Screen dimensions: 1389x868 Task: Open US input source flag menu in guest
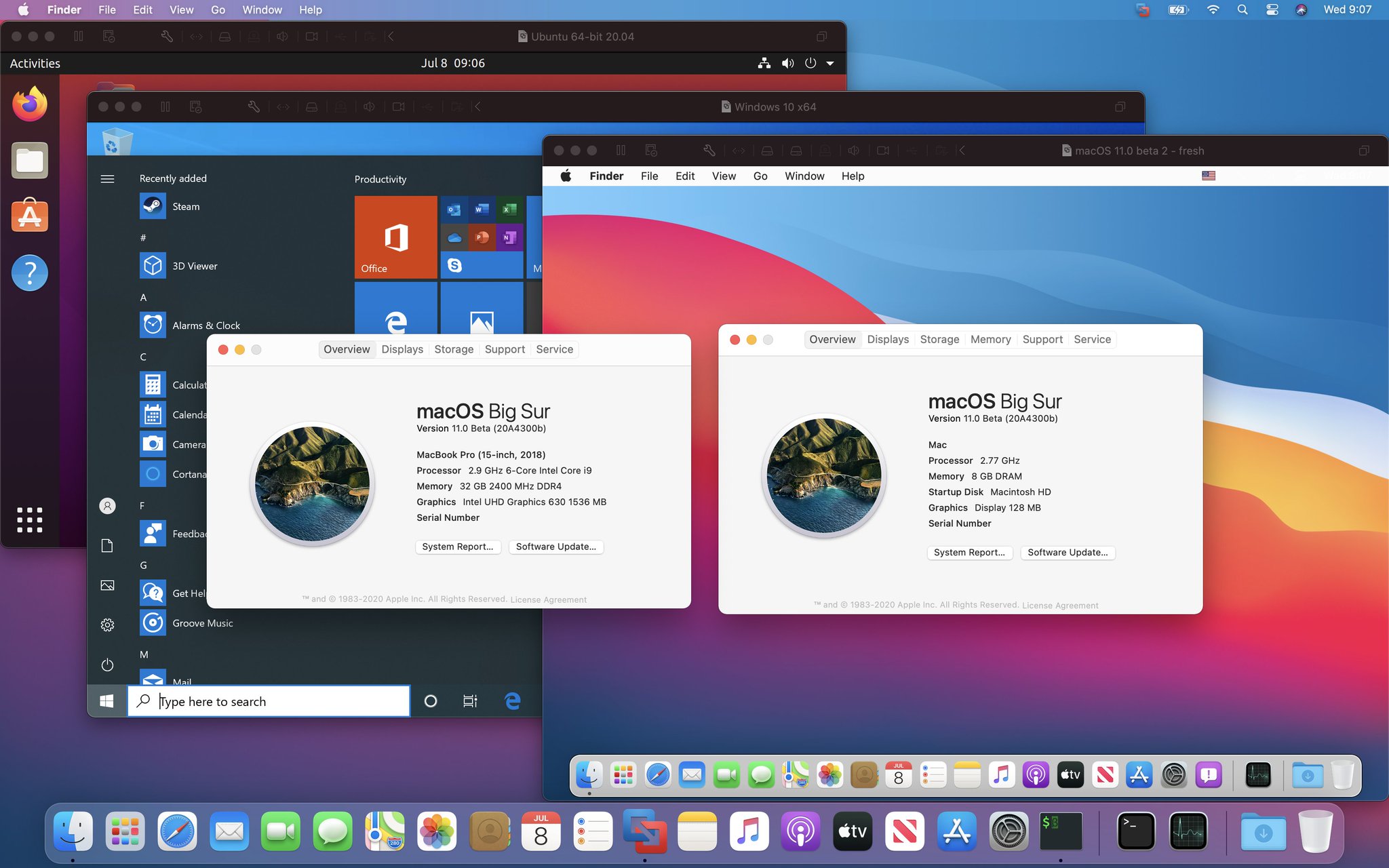[x=1209, y=176]
